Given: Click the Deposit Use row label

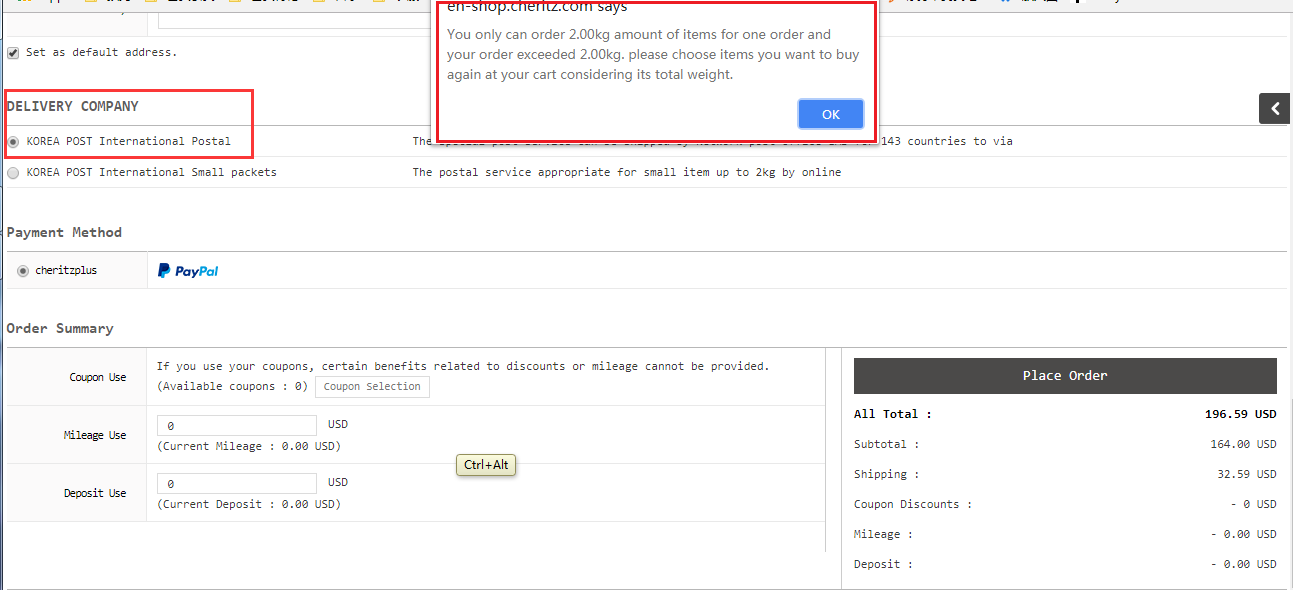Looking at the screenshot, I should [x=95, y=494].
